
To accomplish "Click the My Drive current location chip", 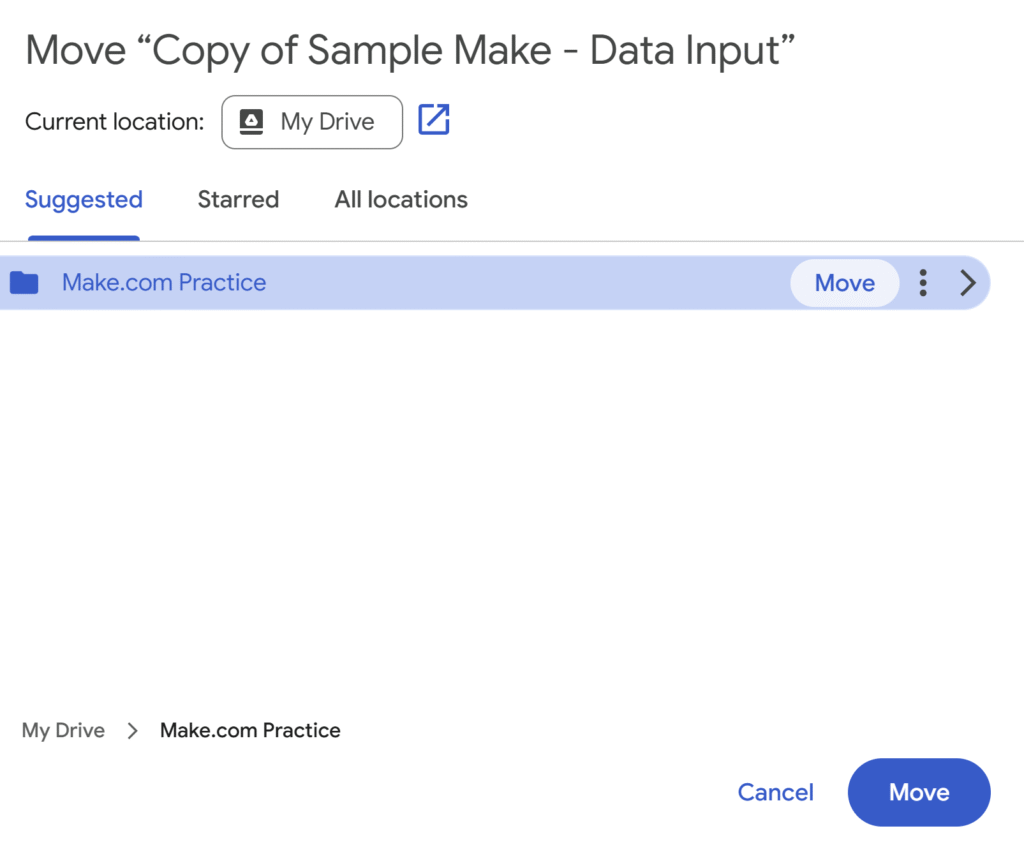I will (x=312, y=122).
